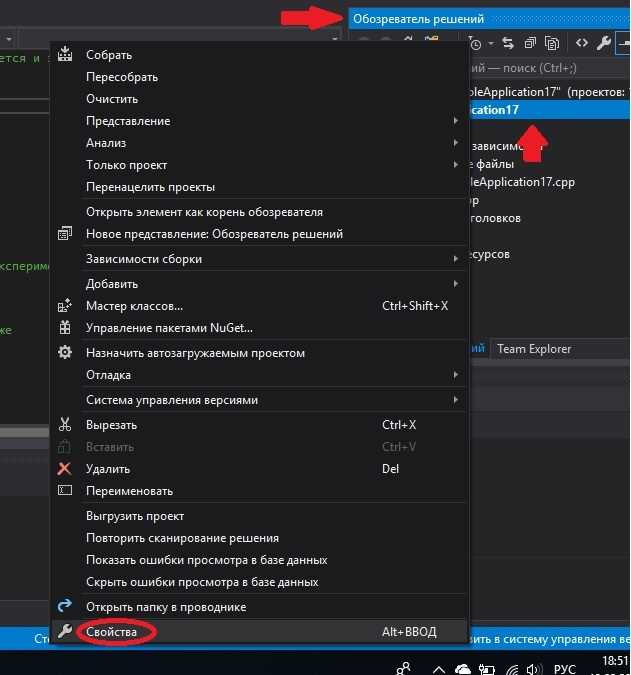Click the NuGet package management icon

point(66,328)
